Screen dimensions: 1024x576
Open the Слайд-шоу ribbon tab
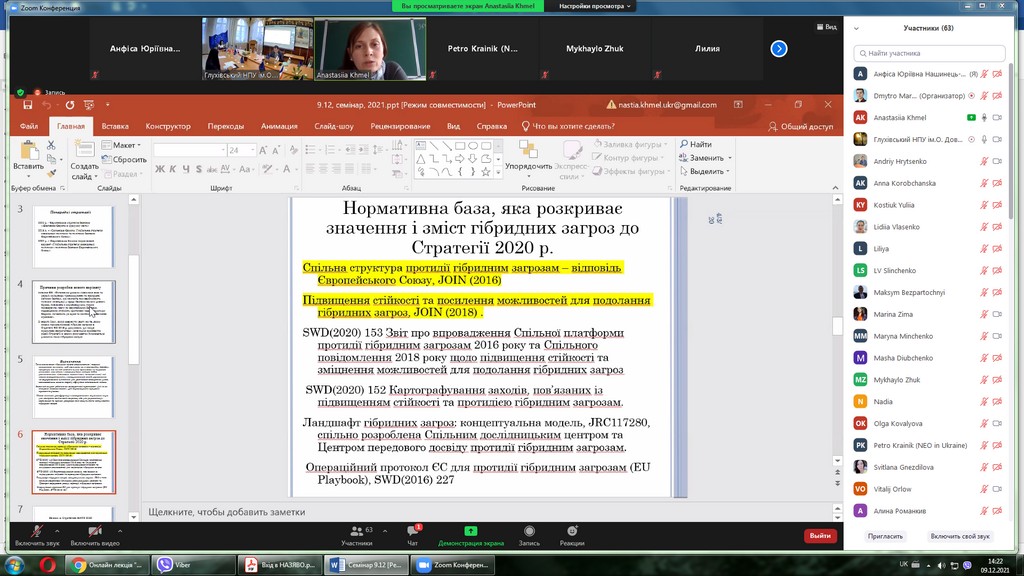(333, 127)
